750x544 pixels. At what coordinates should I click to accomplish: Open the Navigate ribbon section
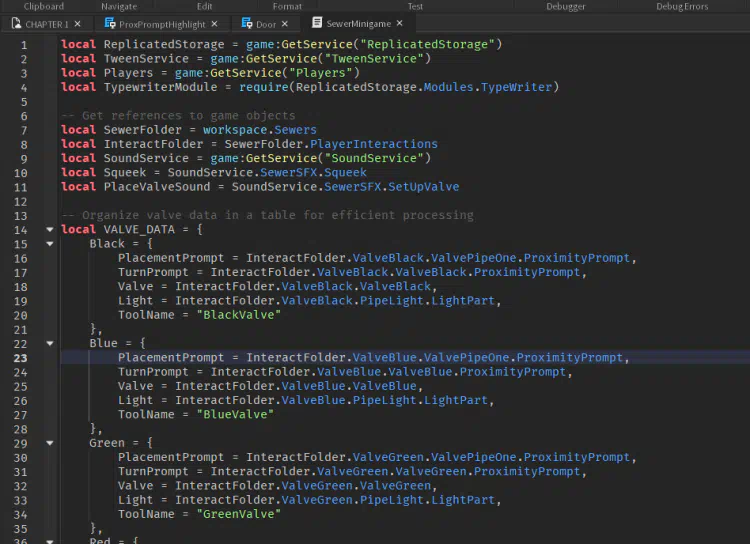(119, 6)
